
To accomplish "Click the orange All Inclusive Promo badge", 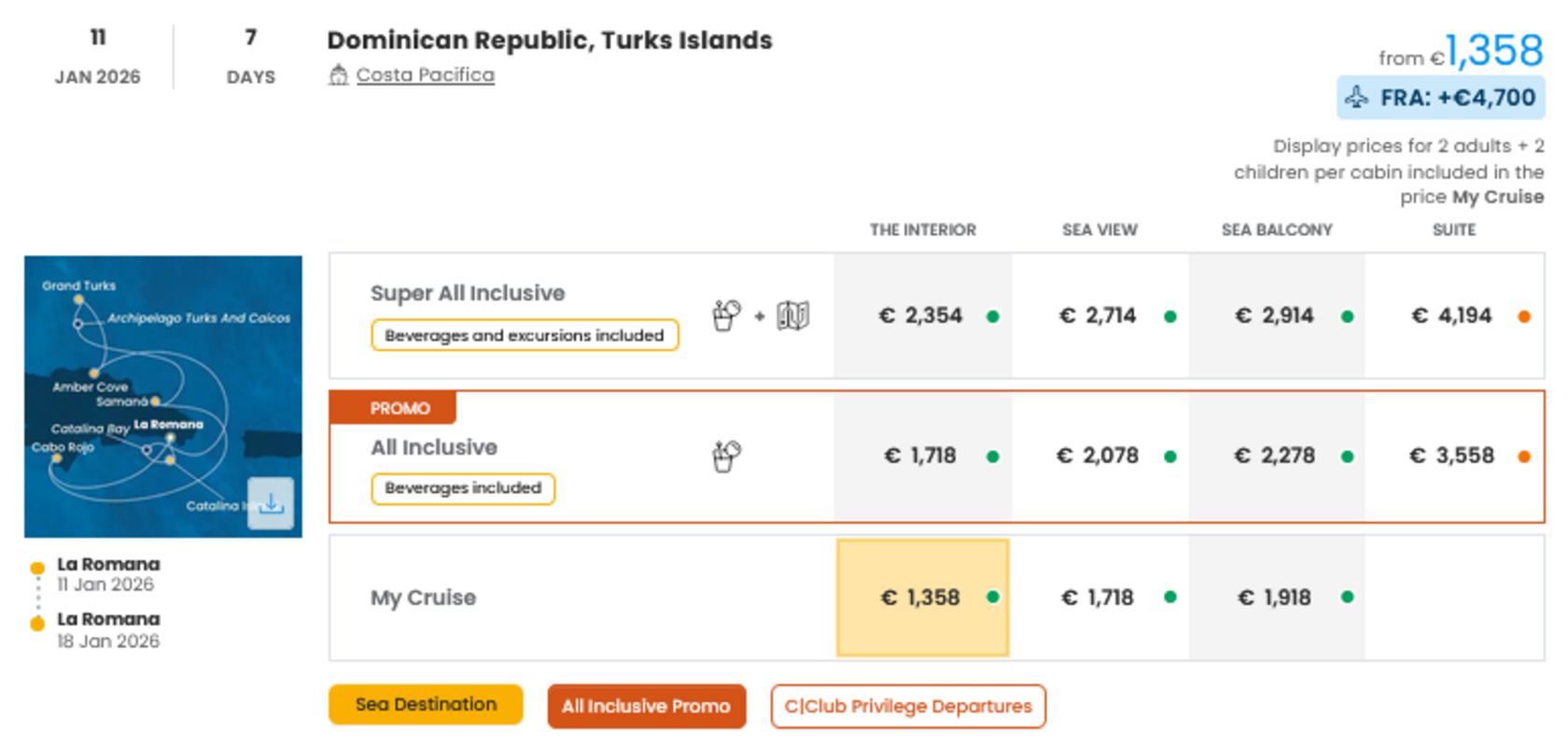I will [x=647, y=706].
